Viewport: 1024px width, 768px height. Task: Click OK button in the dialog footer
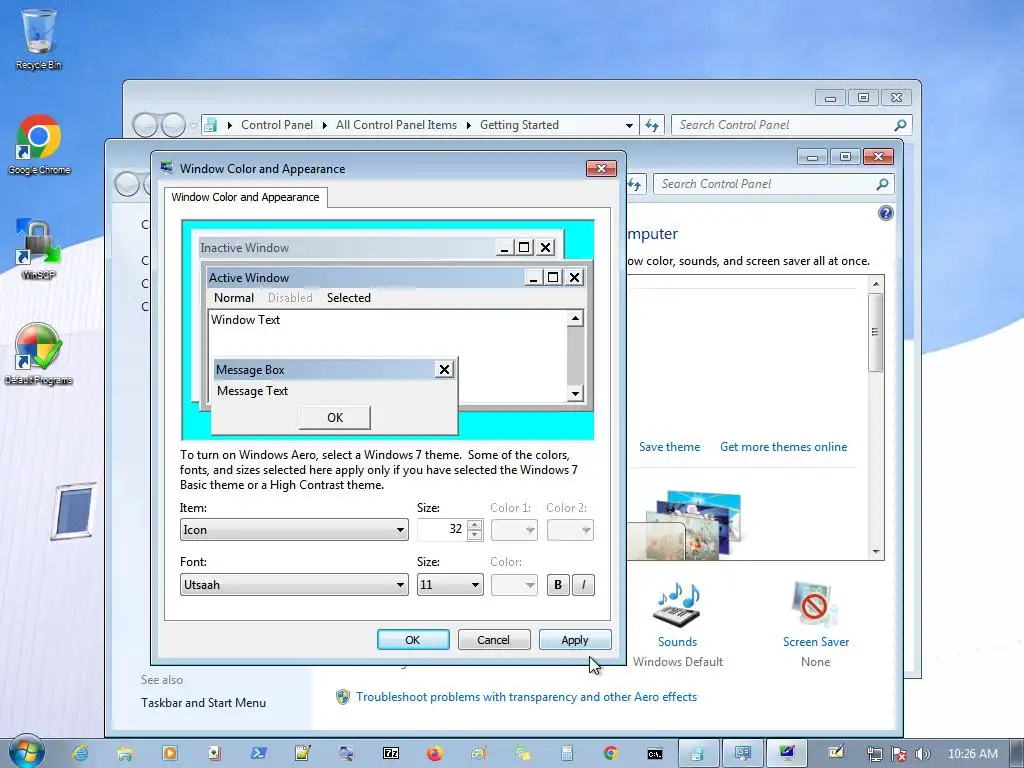tap(413, 640)
